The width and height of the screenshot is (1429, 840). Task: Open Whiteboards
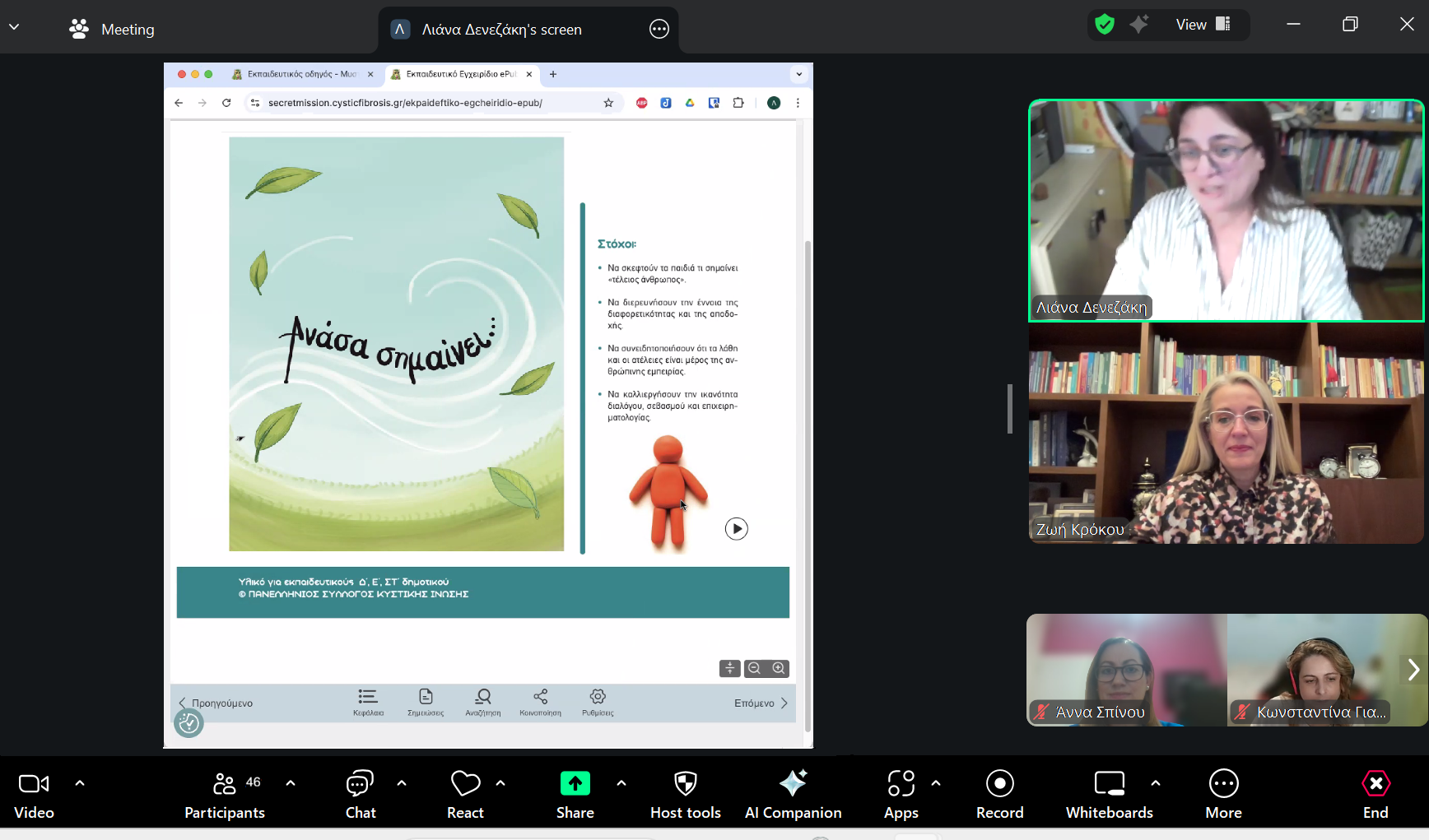coord(1109,794)
